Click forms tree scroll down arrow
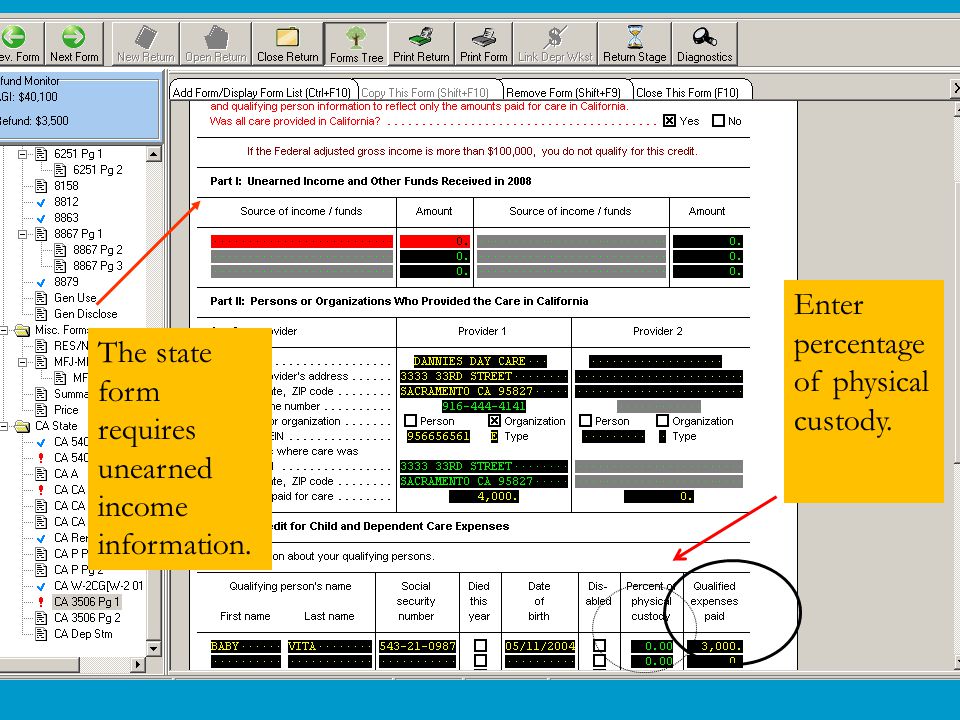Viewport: 960px width, 720px height. (154, 648)
